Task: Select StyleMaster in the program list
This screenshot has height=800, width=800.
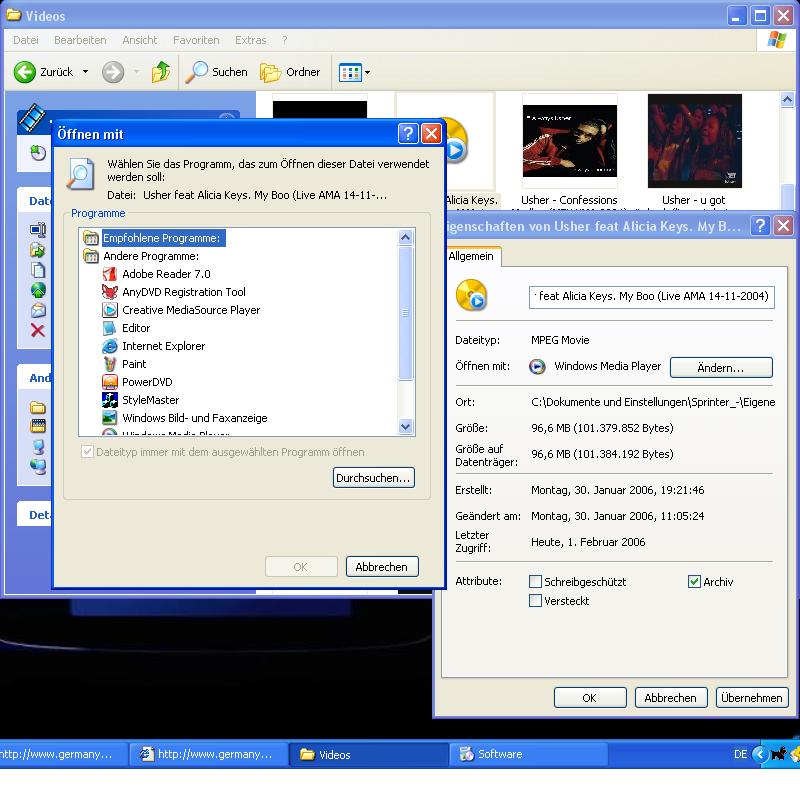Action: (x=140, y=400)
